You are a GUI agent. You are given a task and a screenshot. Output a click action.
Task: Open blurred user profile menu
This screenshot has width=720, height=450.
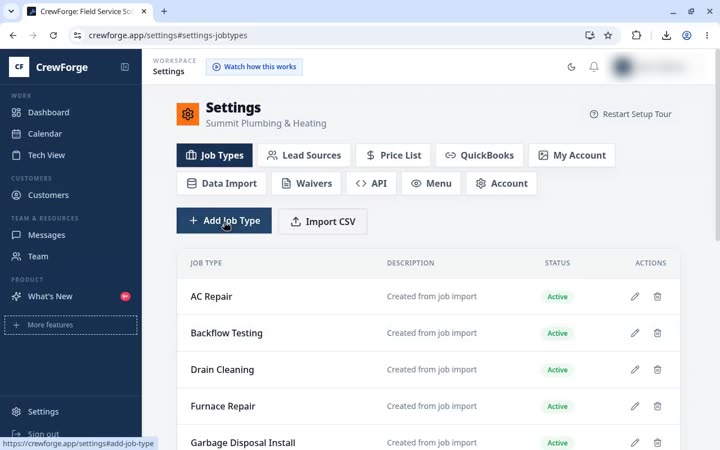(657, 67)
